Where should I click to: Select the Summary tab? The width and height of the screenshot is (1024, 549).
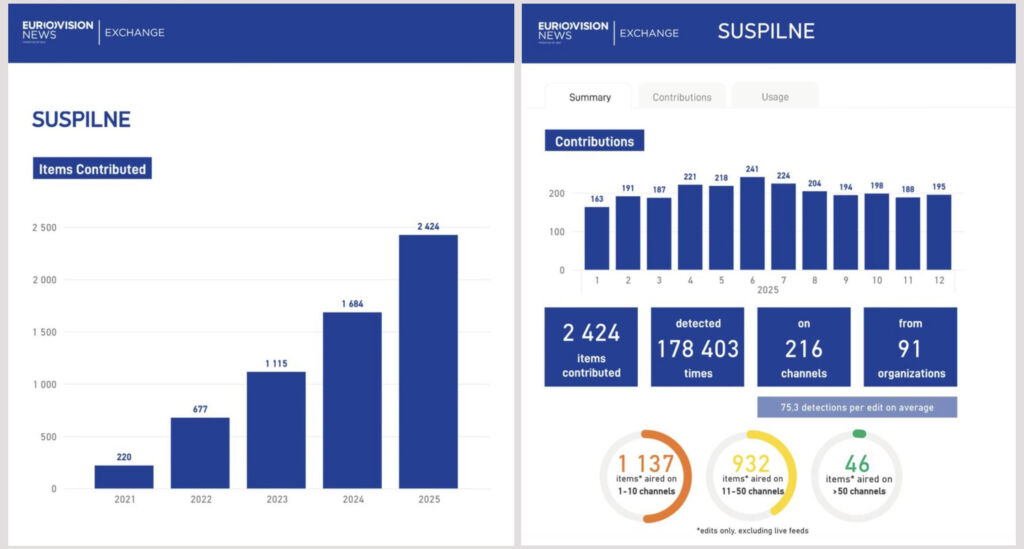tap(589, 97)
